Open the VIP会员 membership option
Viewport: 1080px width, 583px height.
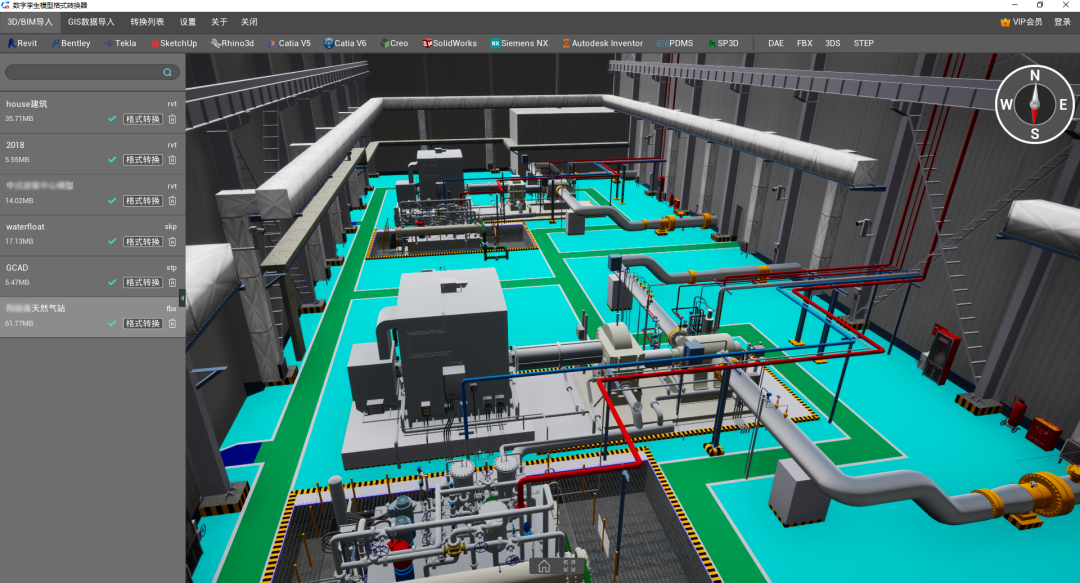1021,22
